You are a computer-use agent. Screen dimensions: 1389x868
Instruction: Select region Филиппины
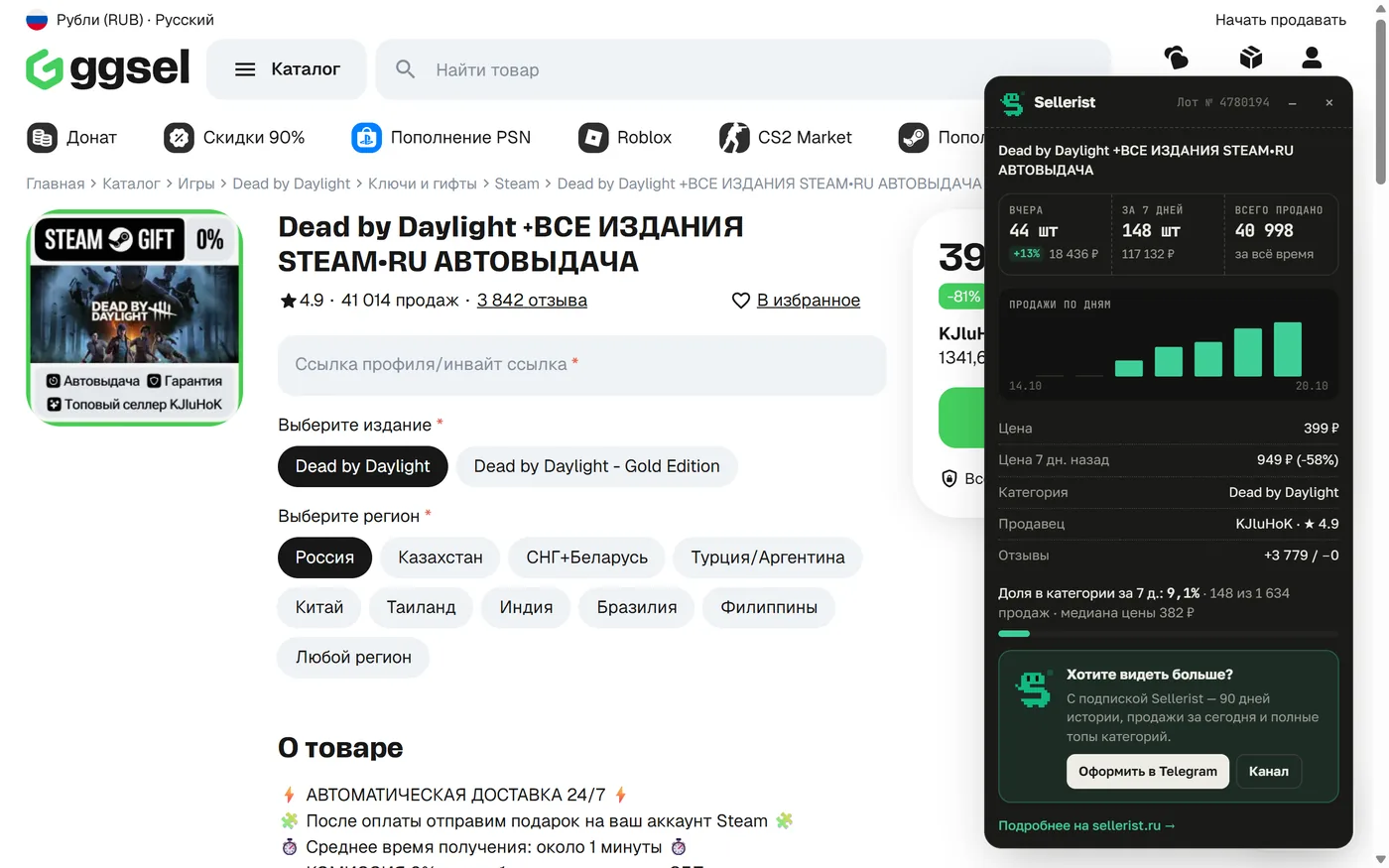(x=769, y=607)
